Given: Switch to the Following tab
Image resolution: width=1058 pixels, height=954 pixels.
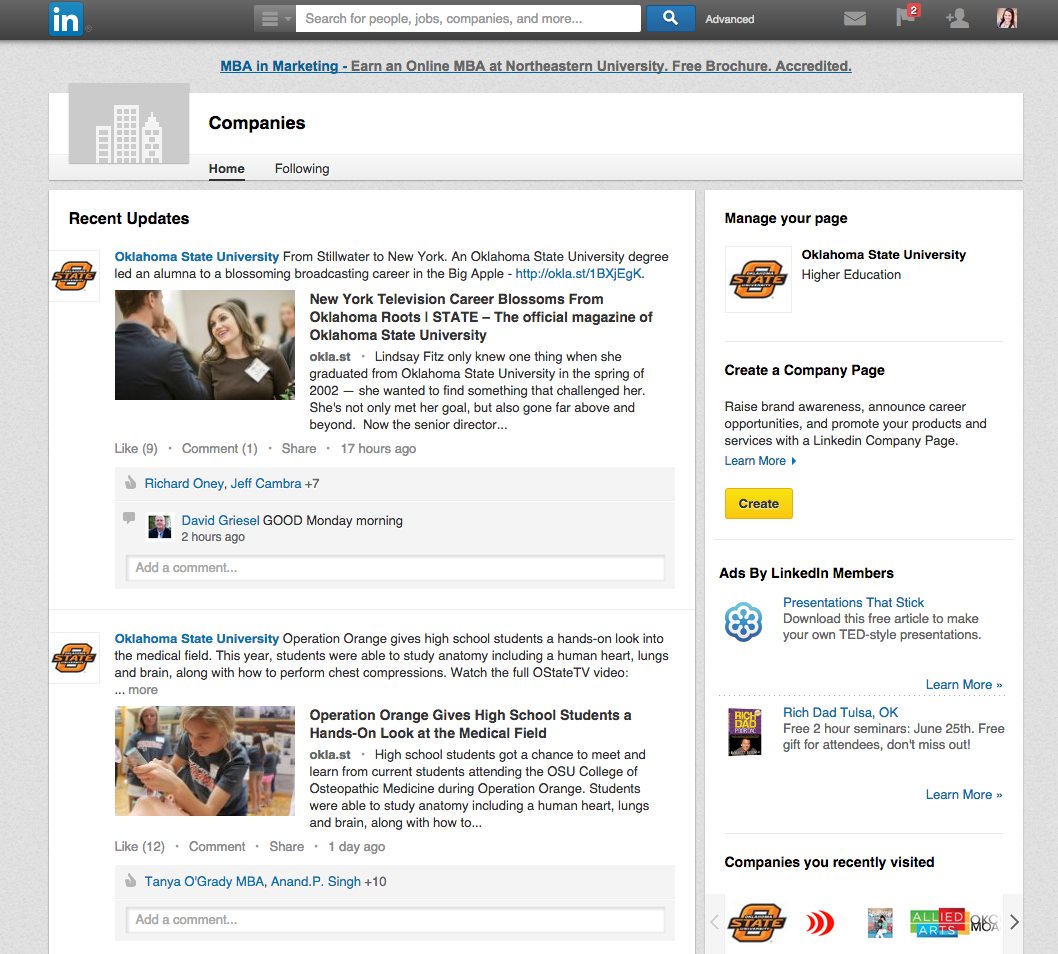Looking at the screenshot, I should tap(302, 169).
